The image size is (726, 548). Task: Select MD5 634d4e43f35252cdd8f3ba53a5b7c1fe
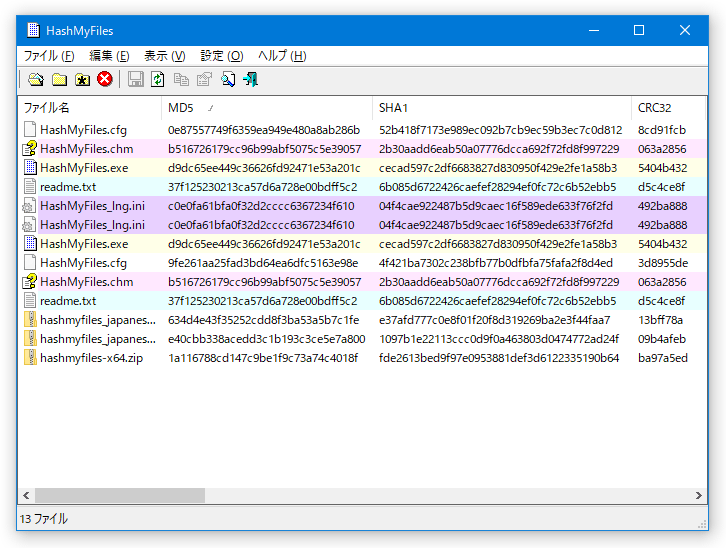tap(263, 320)
